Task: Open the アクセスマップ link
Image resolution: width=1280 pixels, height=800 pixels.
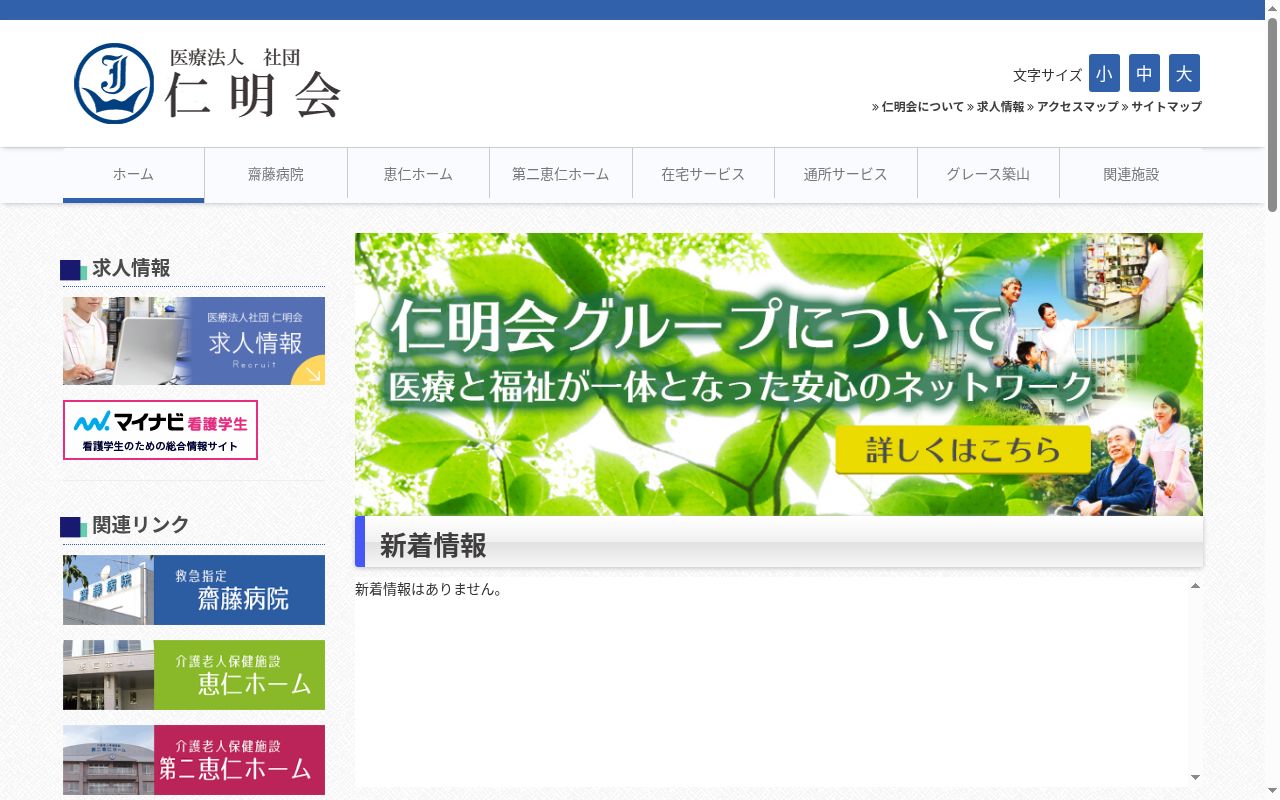Action: pyautogui.click(x=1077, y=106)
